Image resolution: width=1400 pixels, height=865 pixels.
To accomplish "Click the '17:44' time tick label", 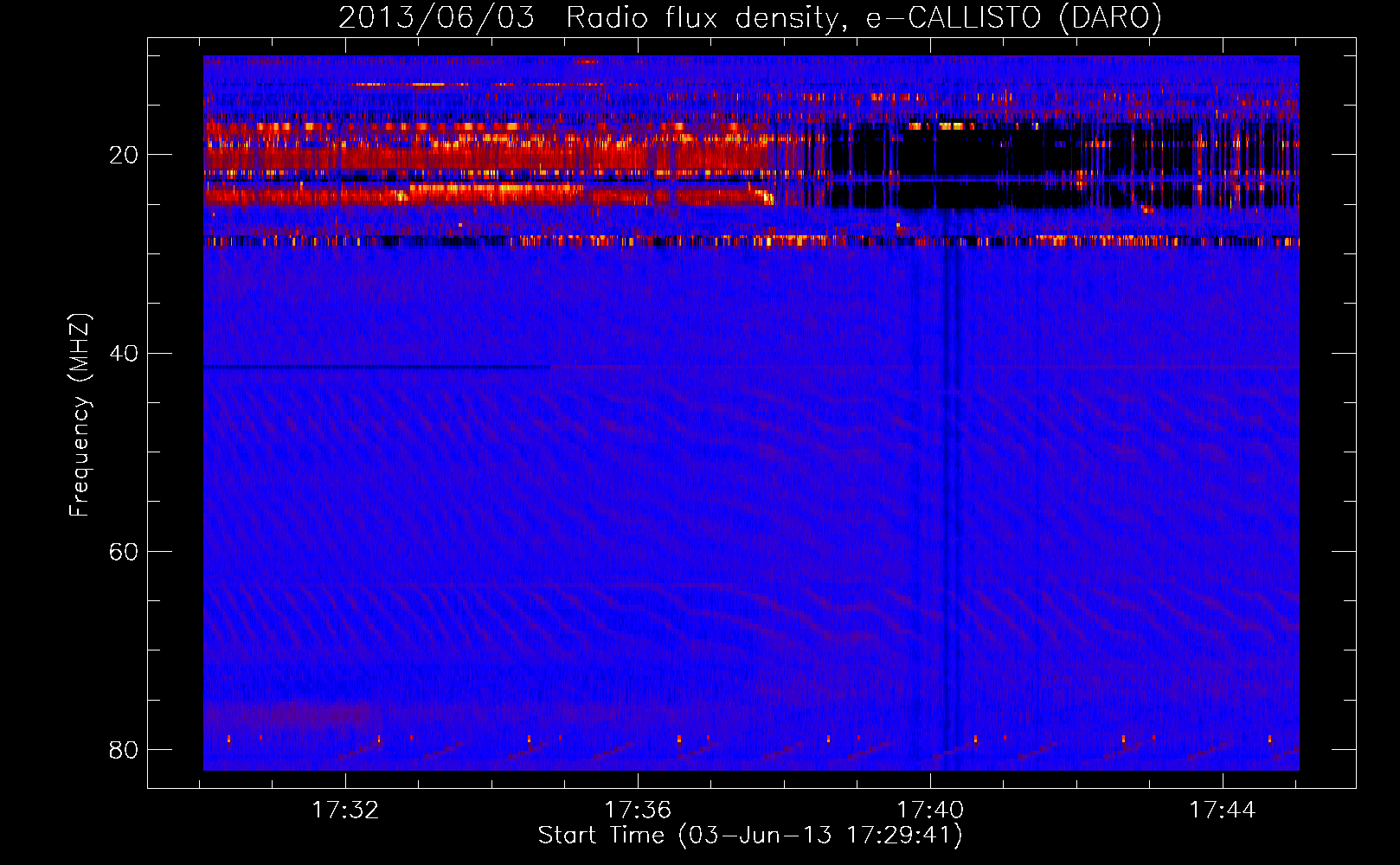I will point(1223,811).
